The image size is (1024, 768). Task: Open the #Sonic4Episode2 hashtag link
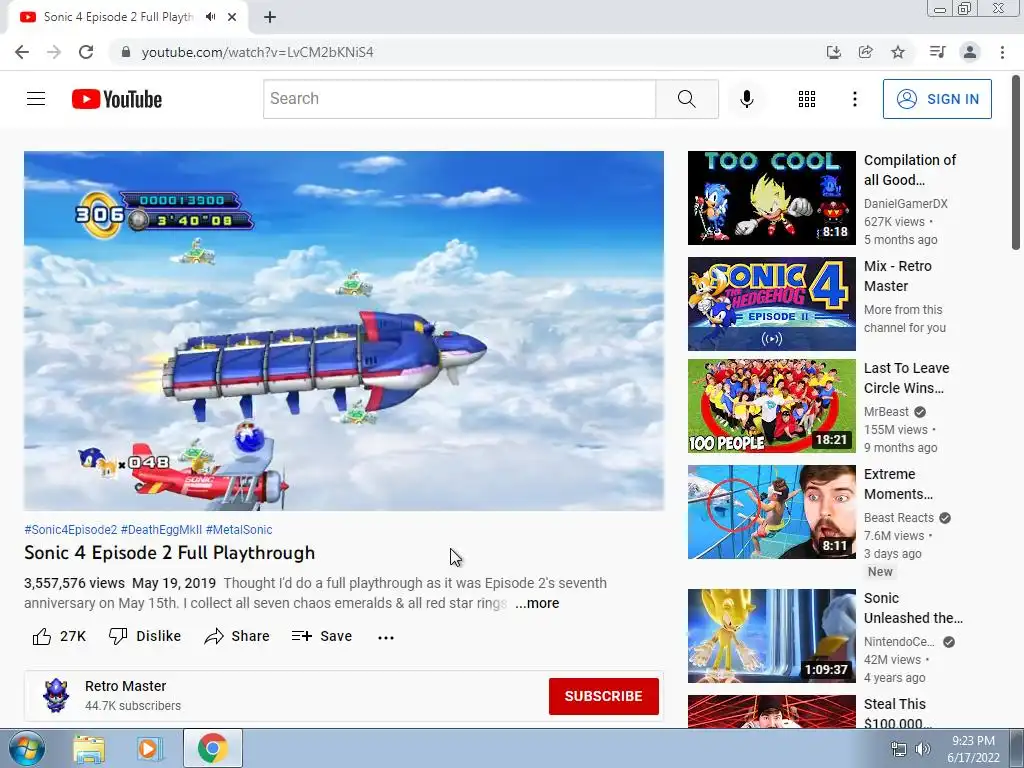coord(71,530)
